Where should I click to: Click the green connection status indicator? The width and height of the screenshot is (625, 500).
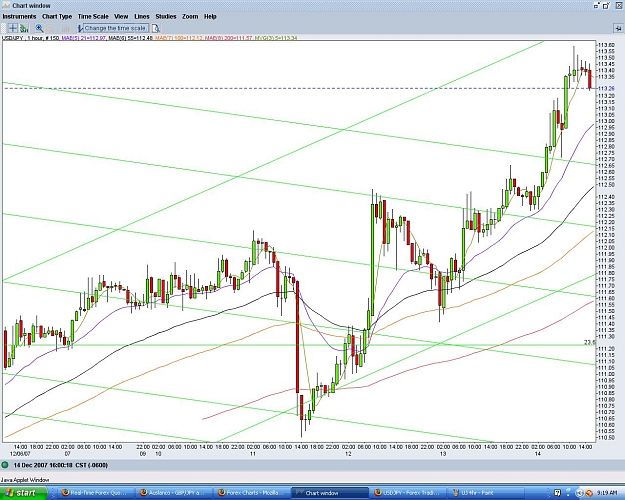(5, 465)
